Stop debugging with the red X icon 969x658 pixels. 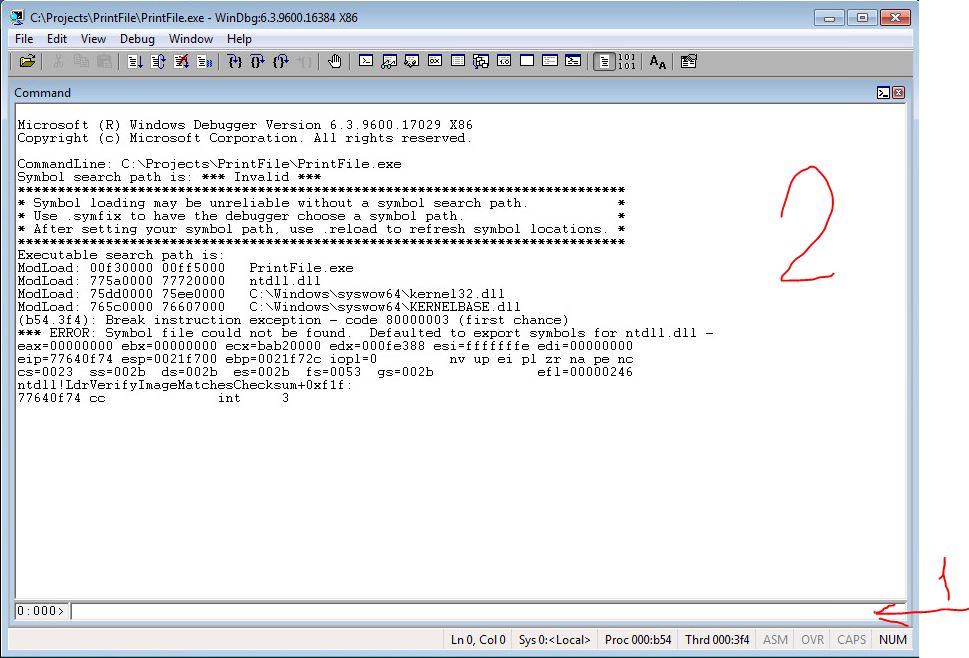181,61
